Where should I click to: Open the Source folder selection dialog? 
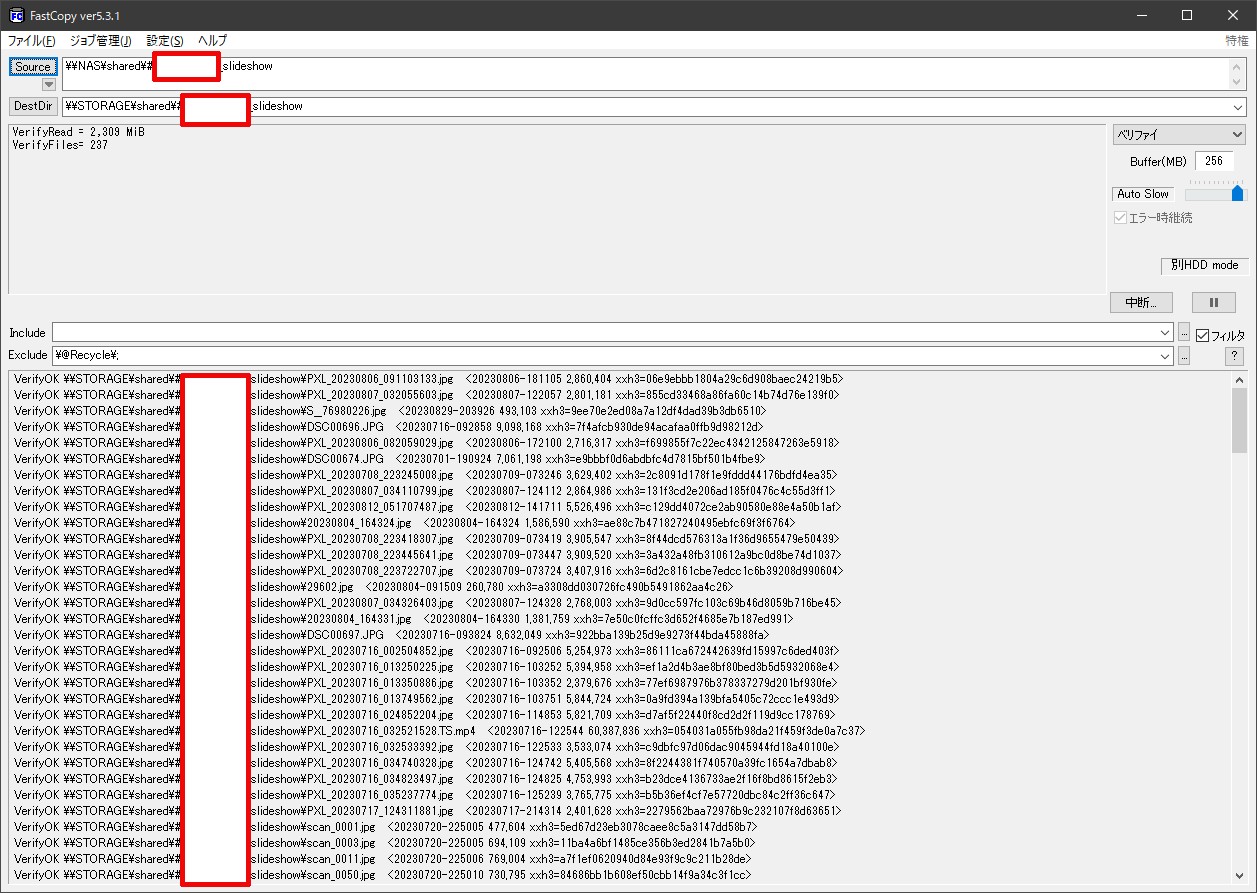point(33,66)
